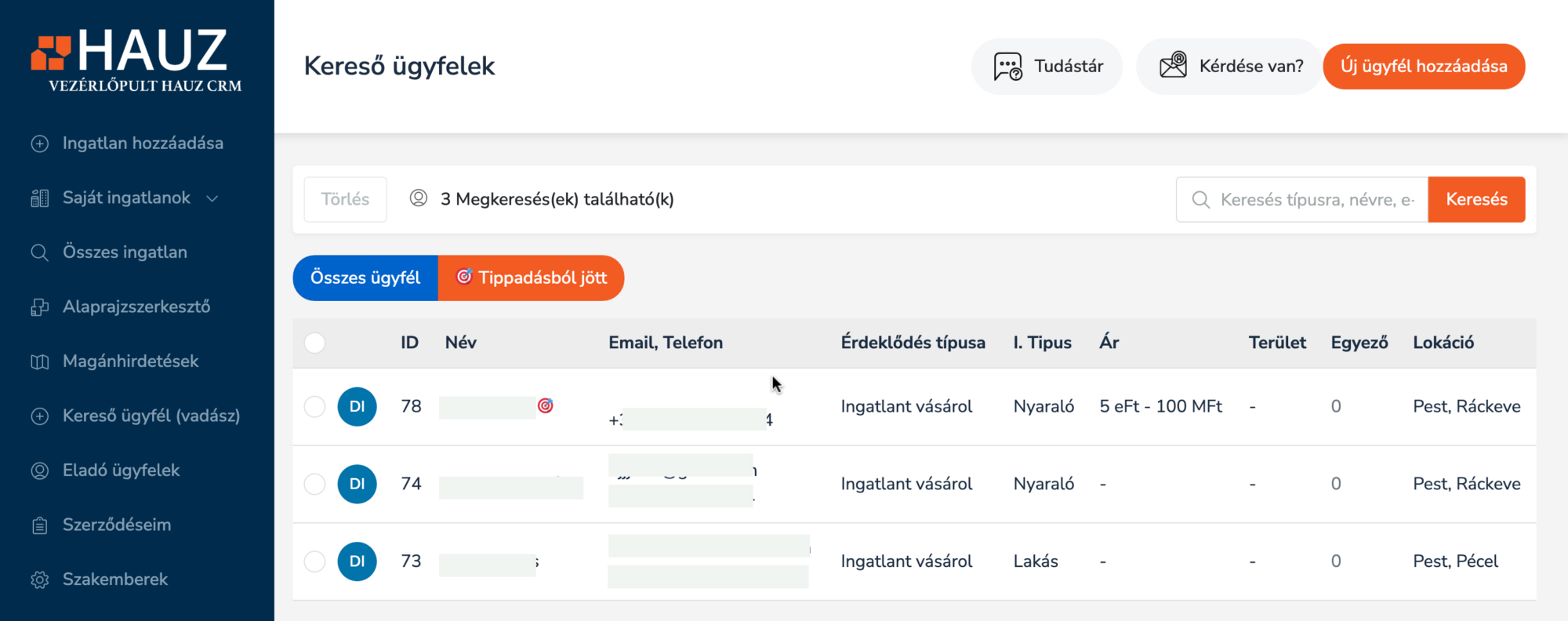
Task: Click the gear icon beside Szakemberek
Action: coord(39,579)
